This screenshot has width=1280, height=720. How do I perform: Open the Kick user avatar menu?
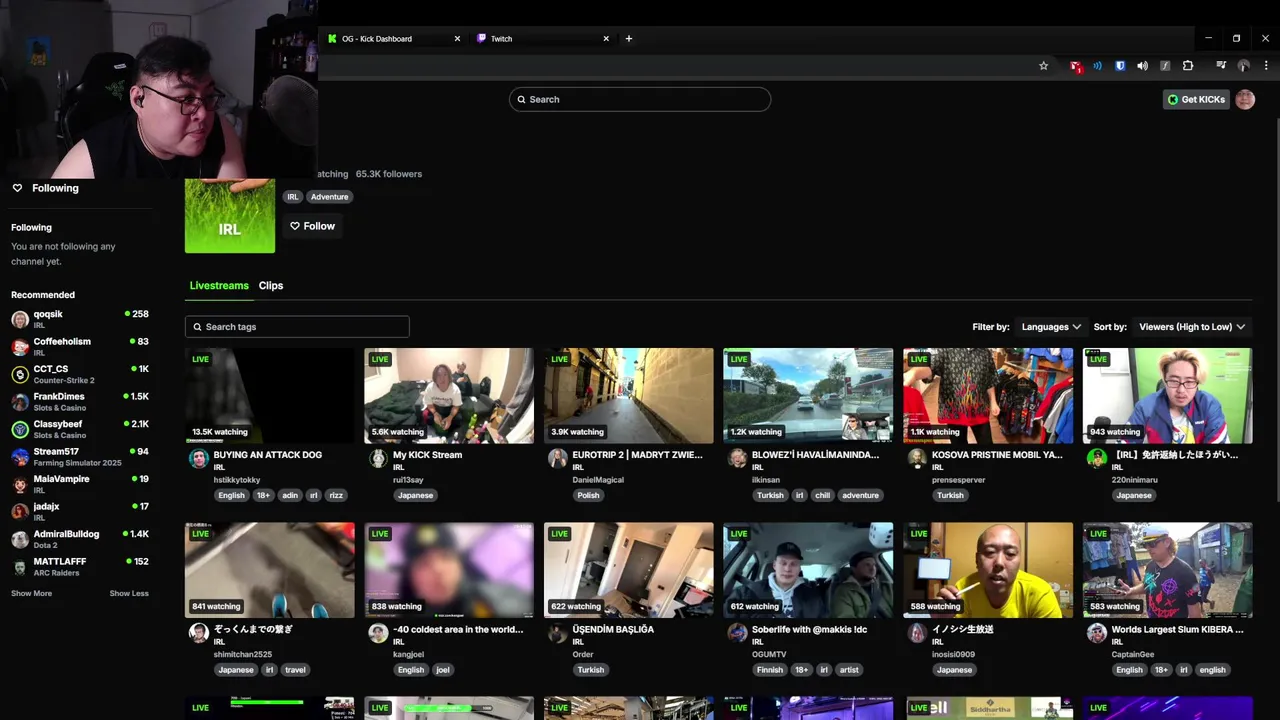coord(1245,99)
